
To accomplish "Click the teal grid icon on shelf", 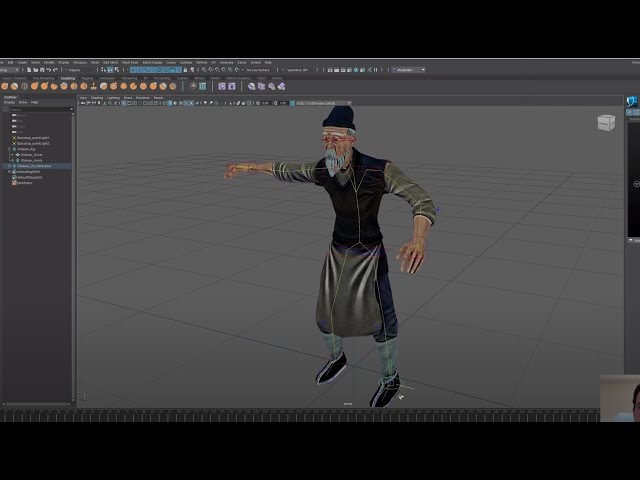I will point(202,86).
